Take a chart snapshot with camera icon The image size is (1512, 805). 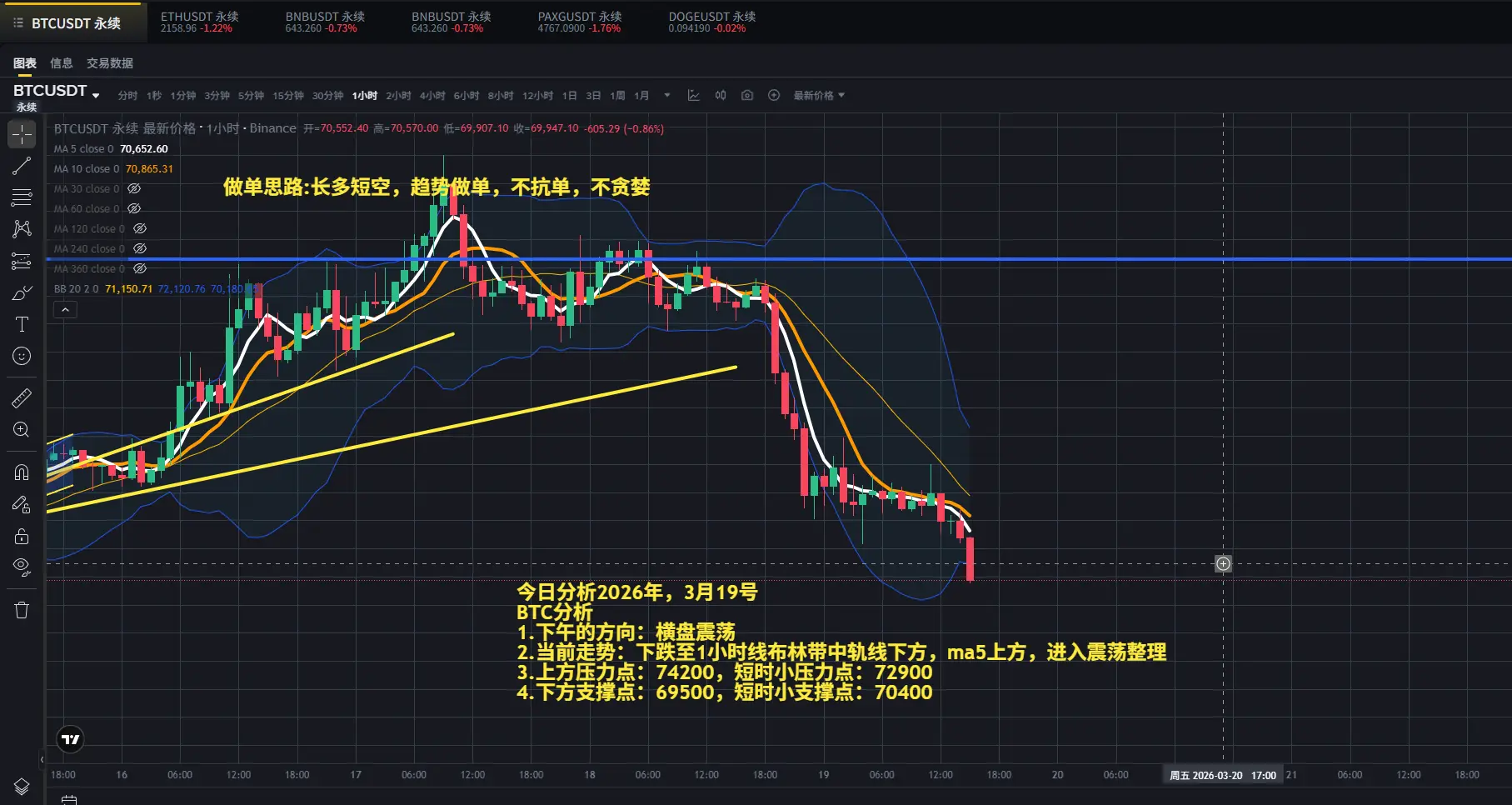(747, 96)
